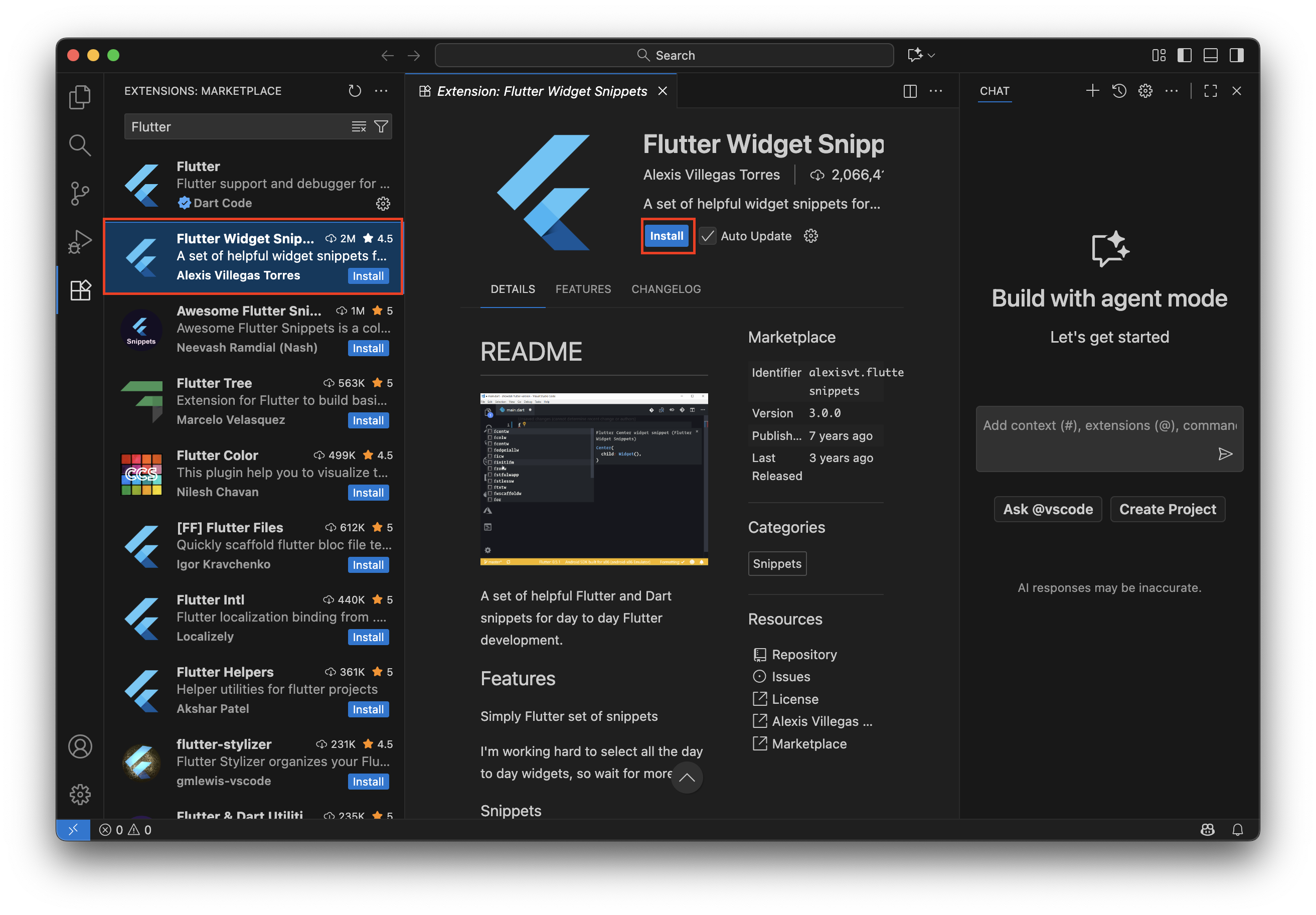The width and height of the screenshot is (1316, 915).
Task: Start a new chat with plus icon
Action: coord(1092,91)
